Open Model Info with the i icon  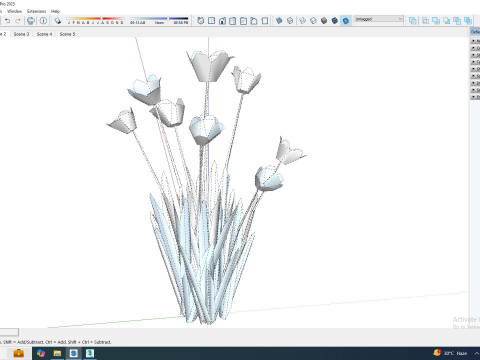click(43, 21)
